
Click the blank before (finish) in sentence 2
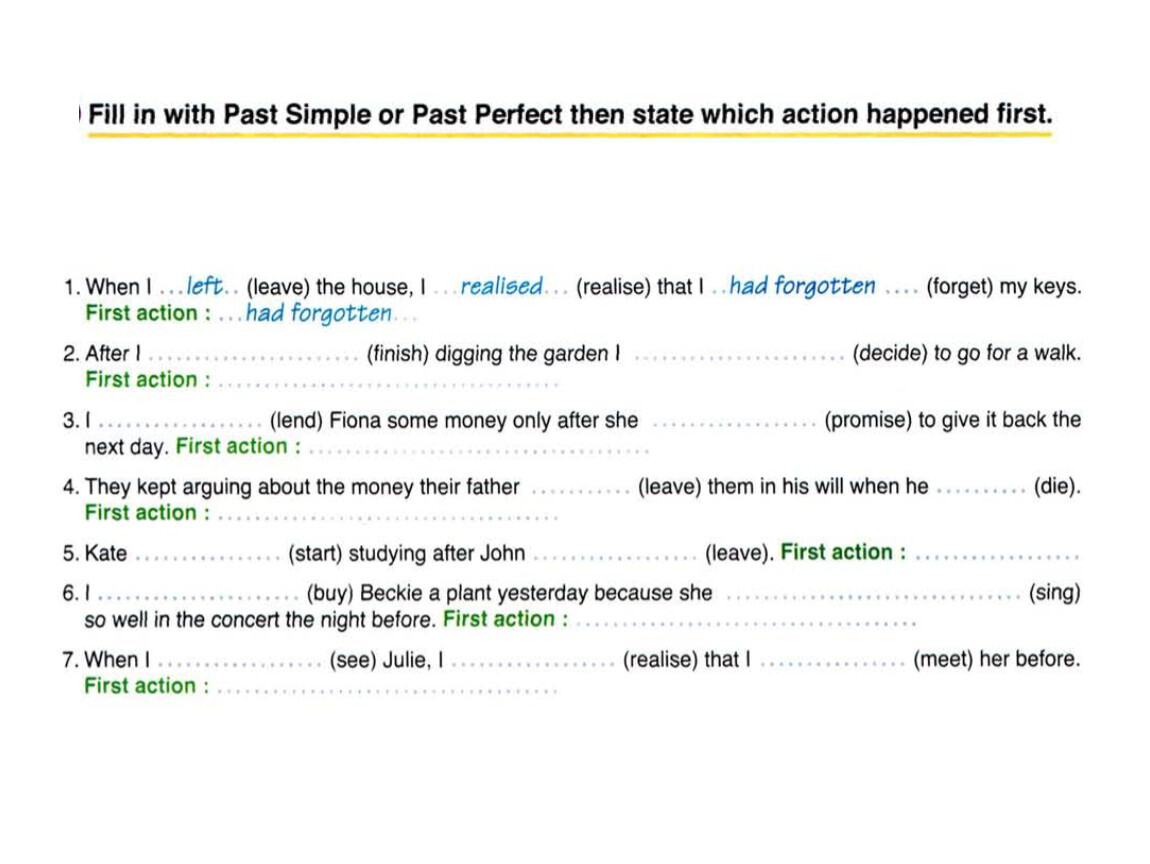click(x=253, y=356)
